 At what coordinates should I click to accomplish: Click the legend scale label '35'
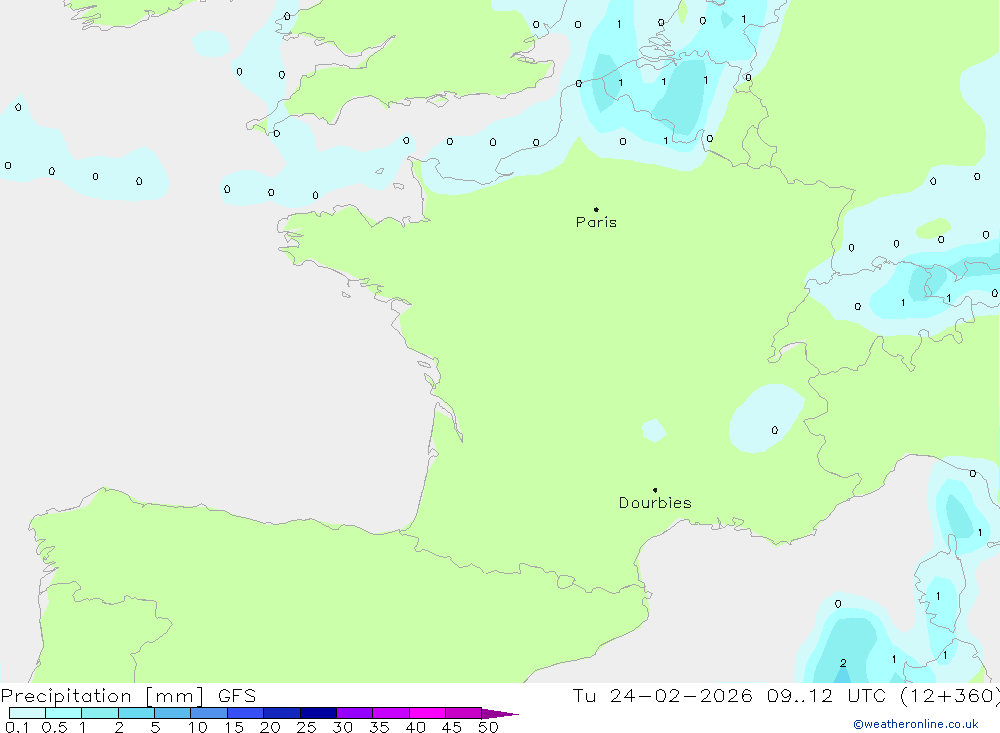pos(379,727)
